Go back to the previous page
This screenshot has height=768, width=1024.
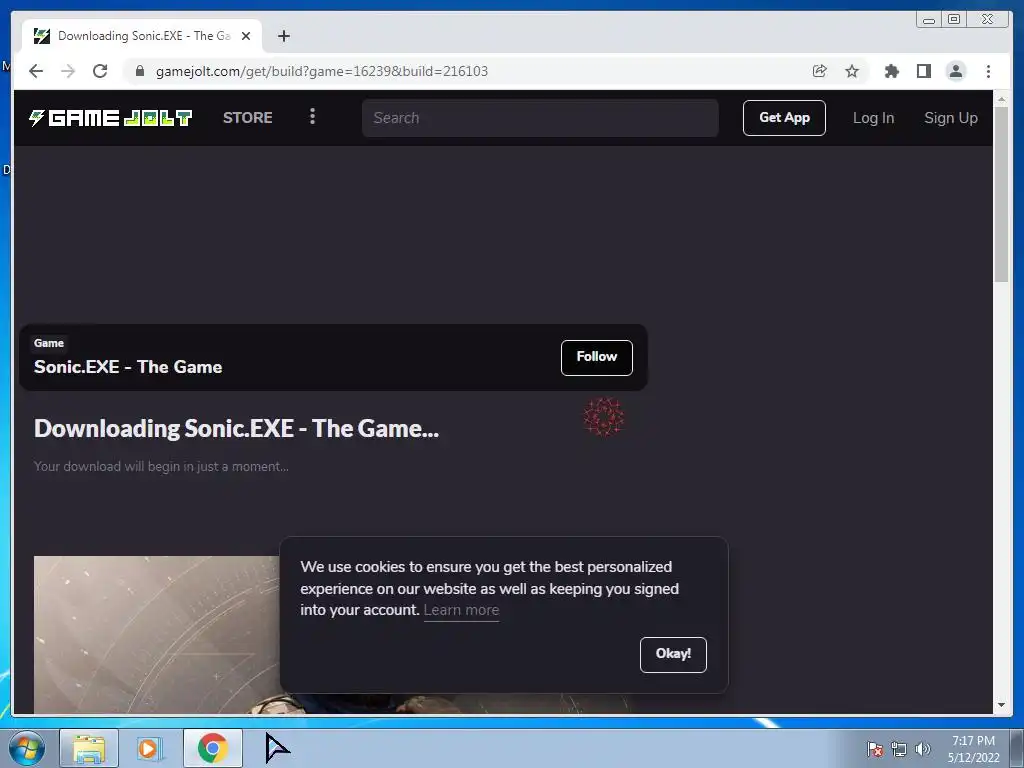click(x=36, y=71)
